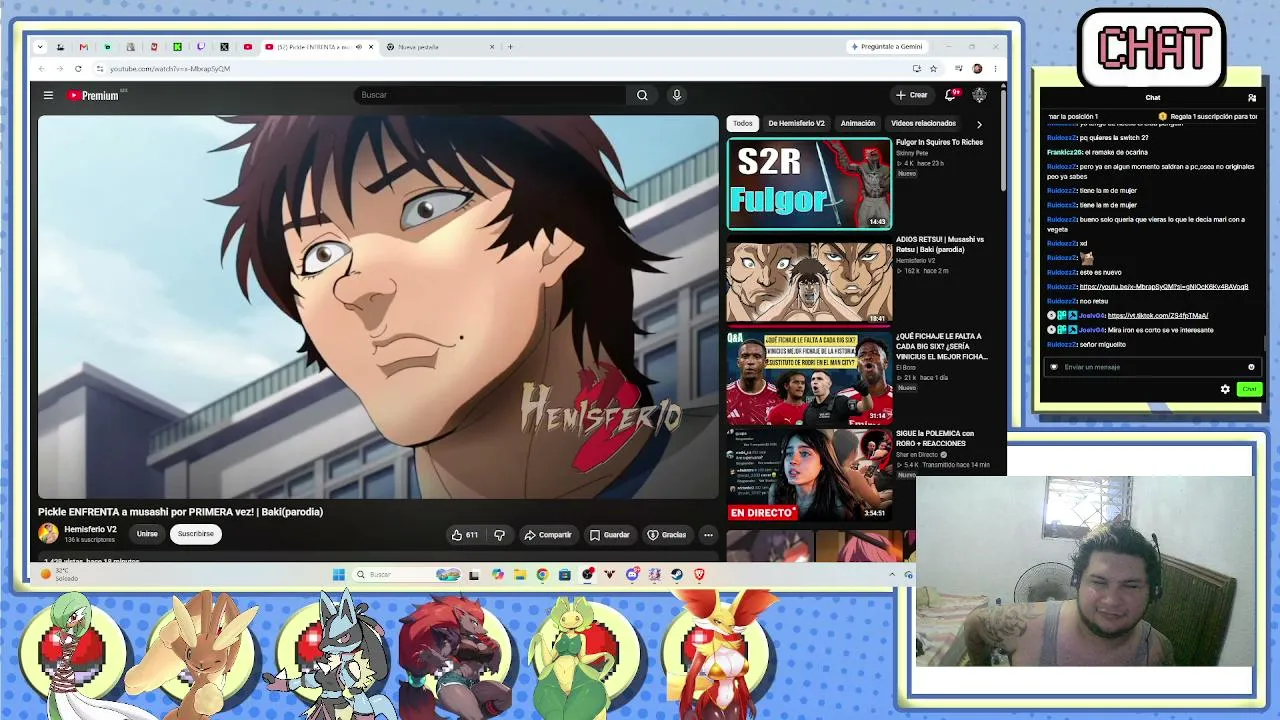Open Brave browser from the taskbar
The image size is (1280, 720).
(699, 575)
